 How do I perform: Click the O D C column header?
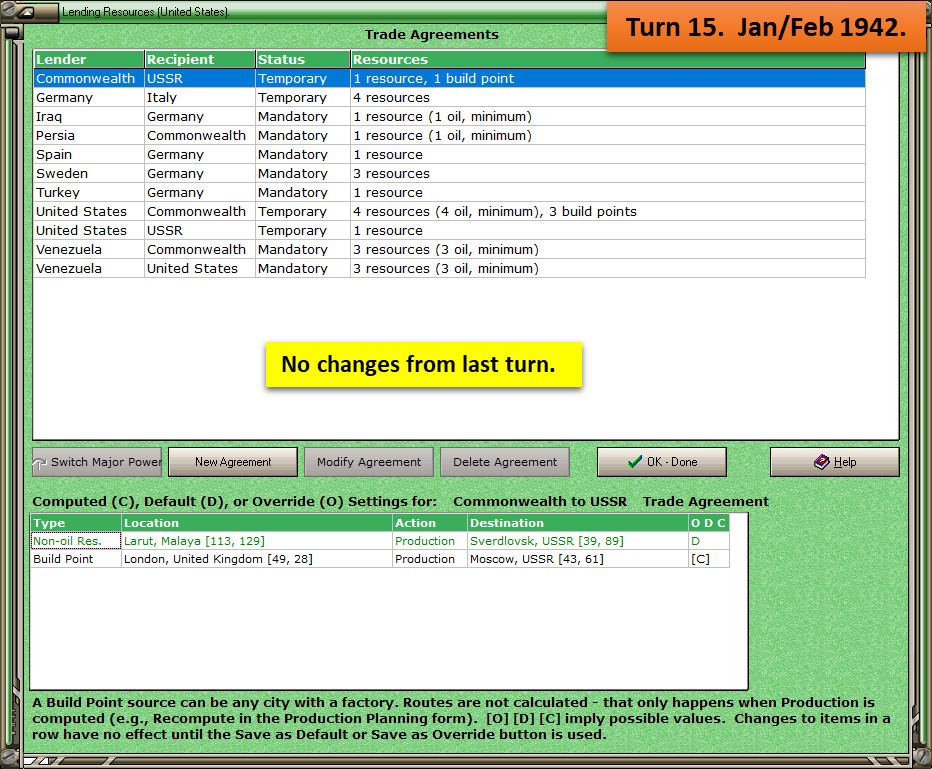coord(709,523)
